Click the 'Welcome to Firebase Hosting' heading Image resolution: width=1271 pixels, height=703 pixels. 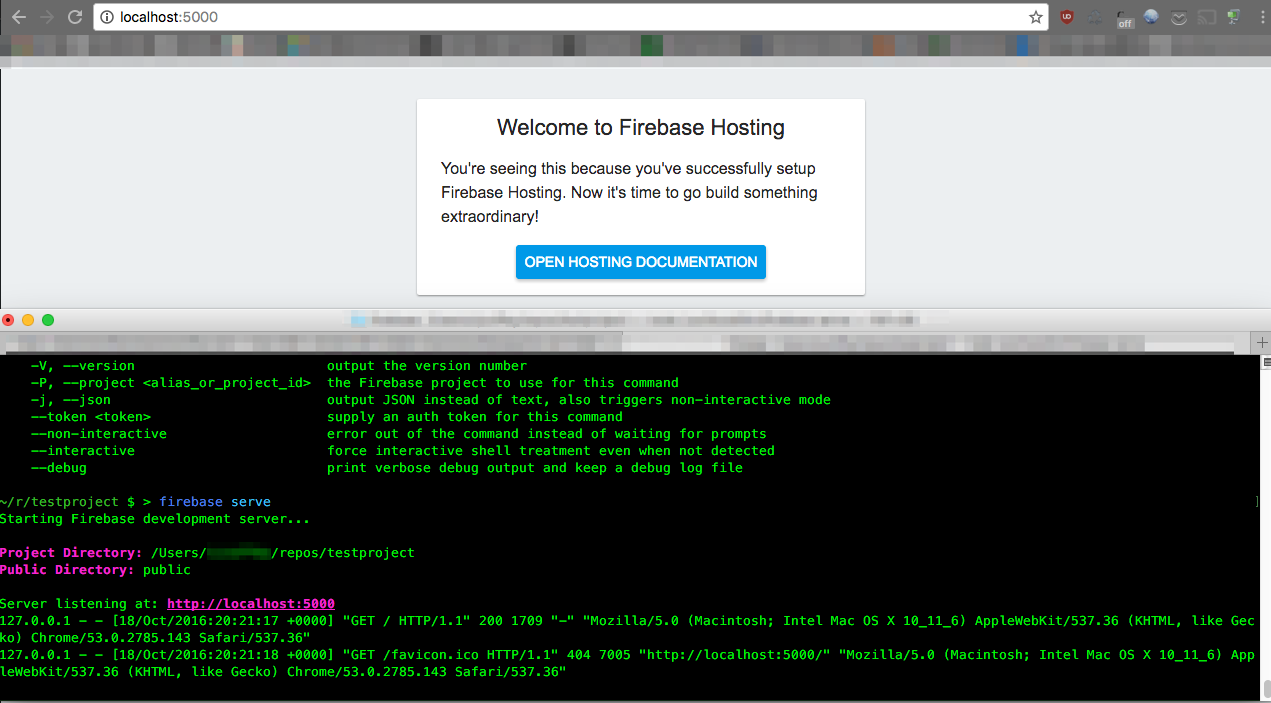click(641, 127)
